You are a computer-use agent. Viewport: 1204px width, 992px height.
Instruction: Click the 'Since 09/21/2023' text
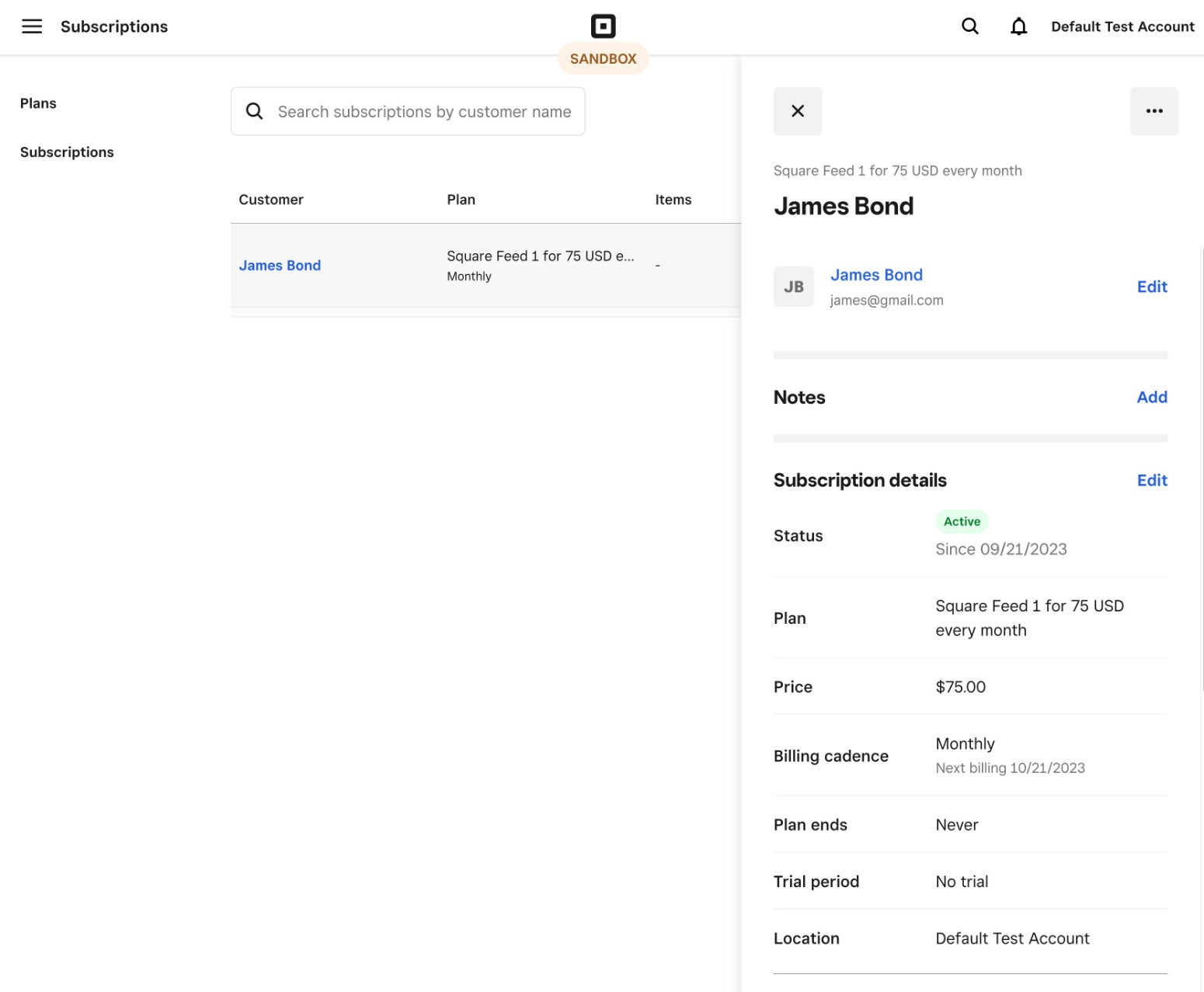pyautogui.click(x=1001, y=549)
